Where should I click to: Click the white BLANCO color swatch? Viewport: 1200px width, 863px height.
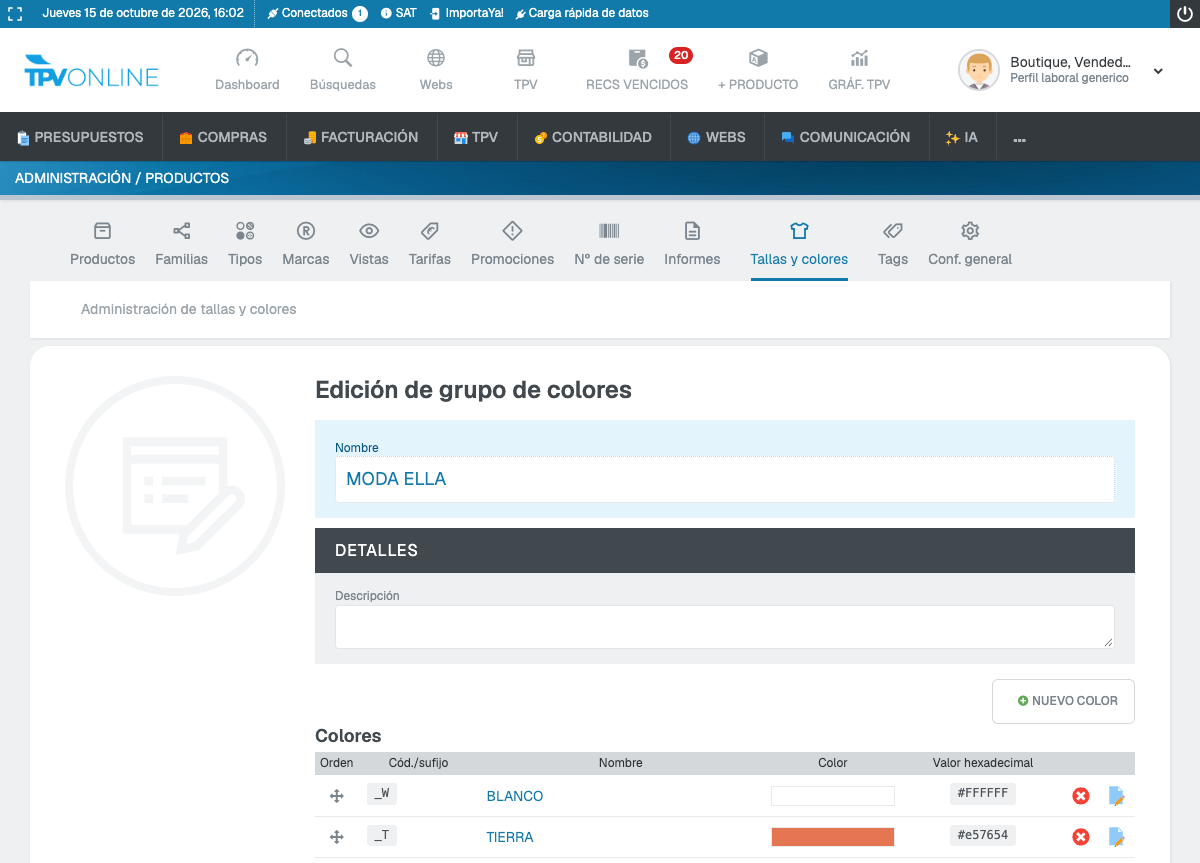[x=832, y=796]
